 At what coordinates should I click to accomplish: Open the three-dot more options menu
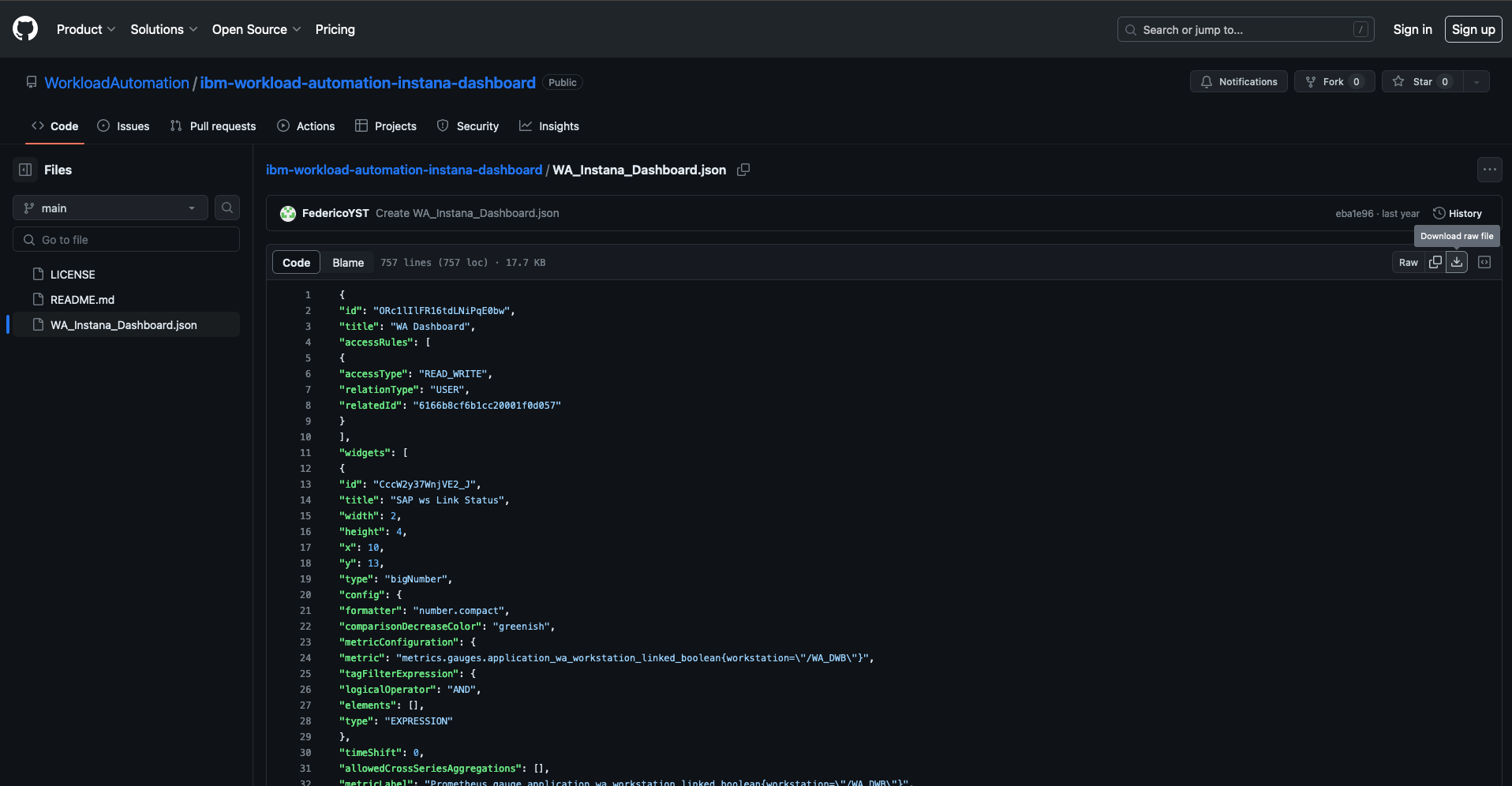1490,170
